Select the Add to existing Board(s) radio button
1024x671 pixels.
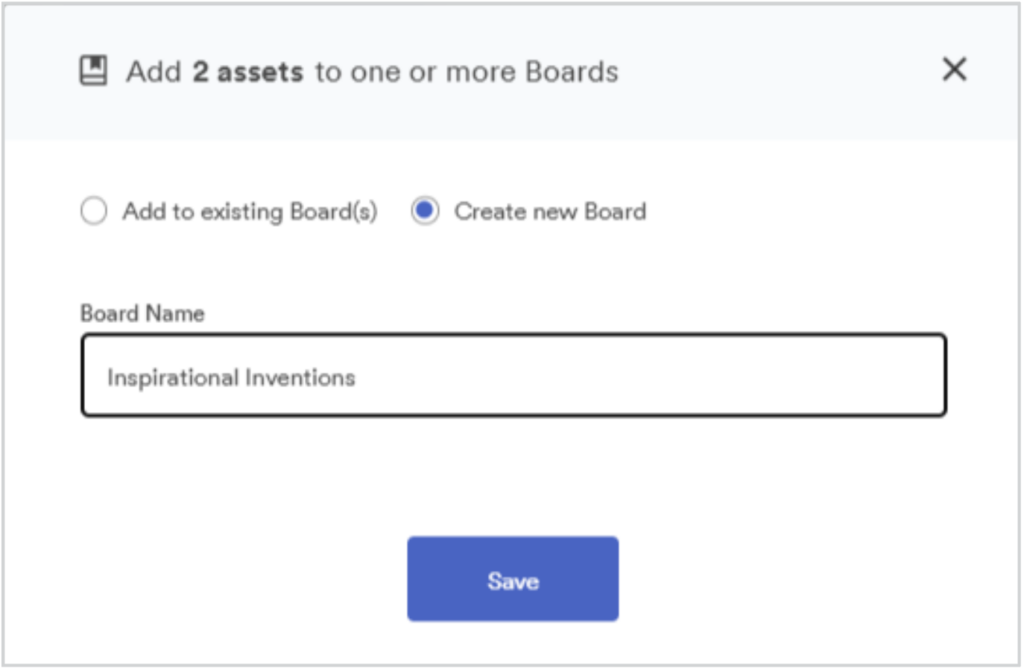93,210
